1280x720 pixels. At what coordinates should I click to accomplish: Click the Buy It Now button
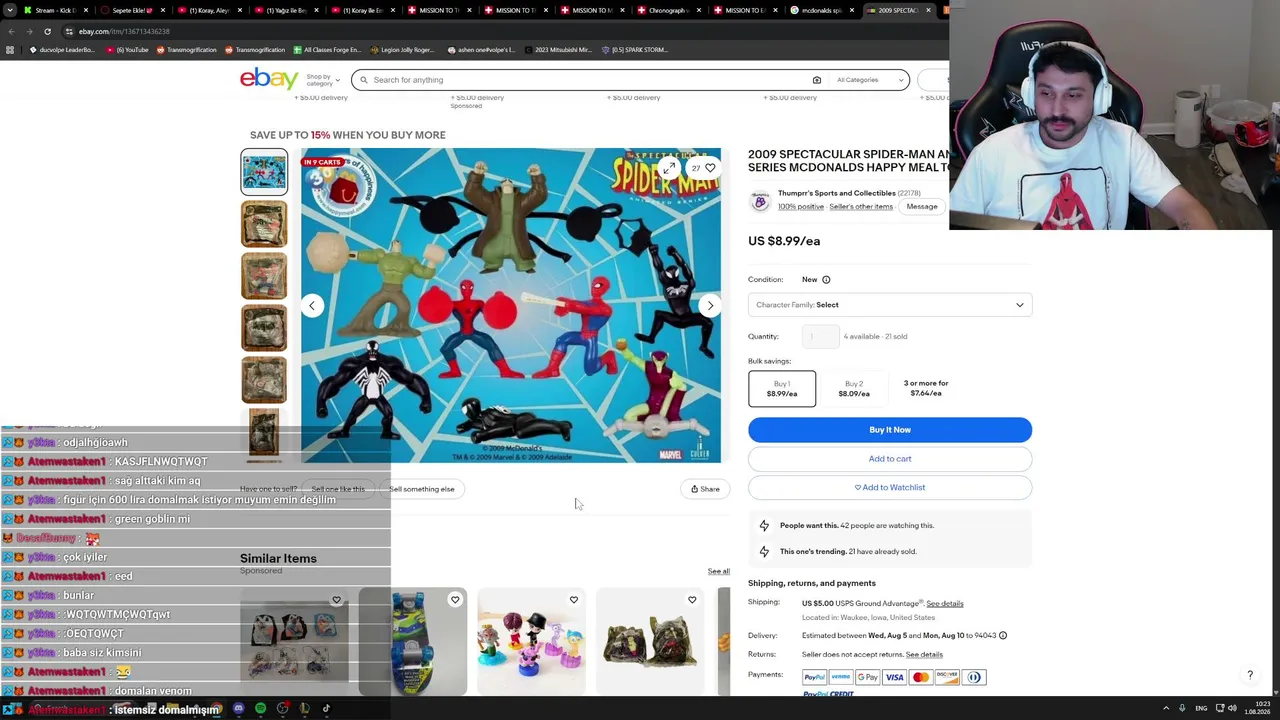point(890,430)
